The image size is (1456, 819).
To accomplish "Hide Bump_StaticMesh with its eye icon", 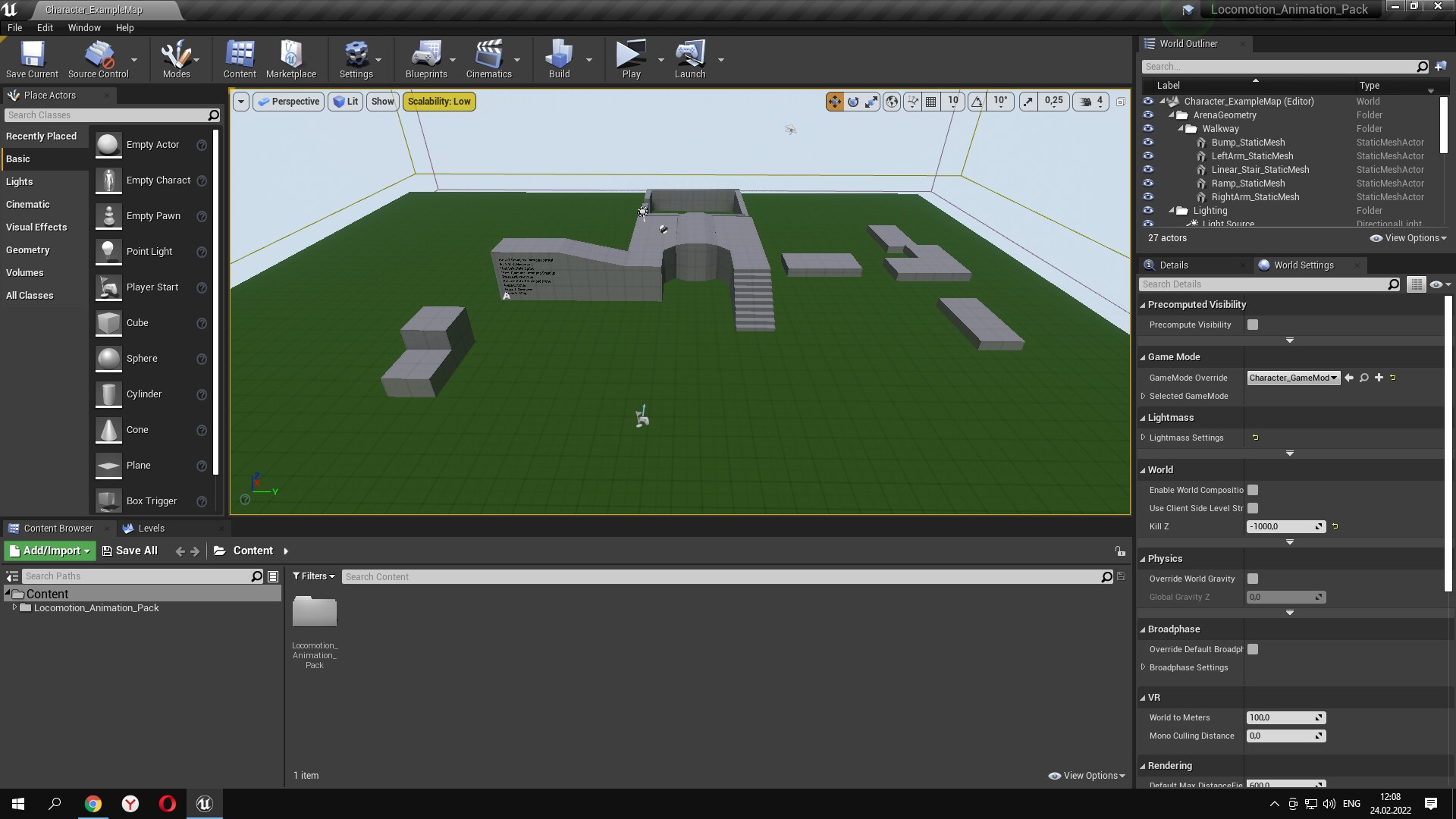I will (1148, 143).
